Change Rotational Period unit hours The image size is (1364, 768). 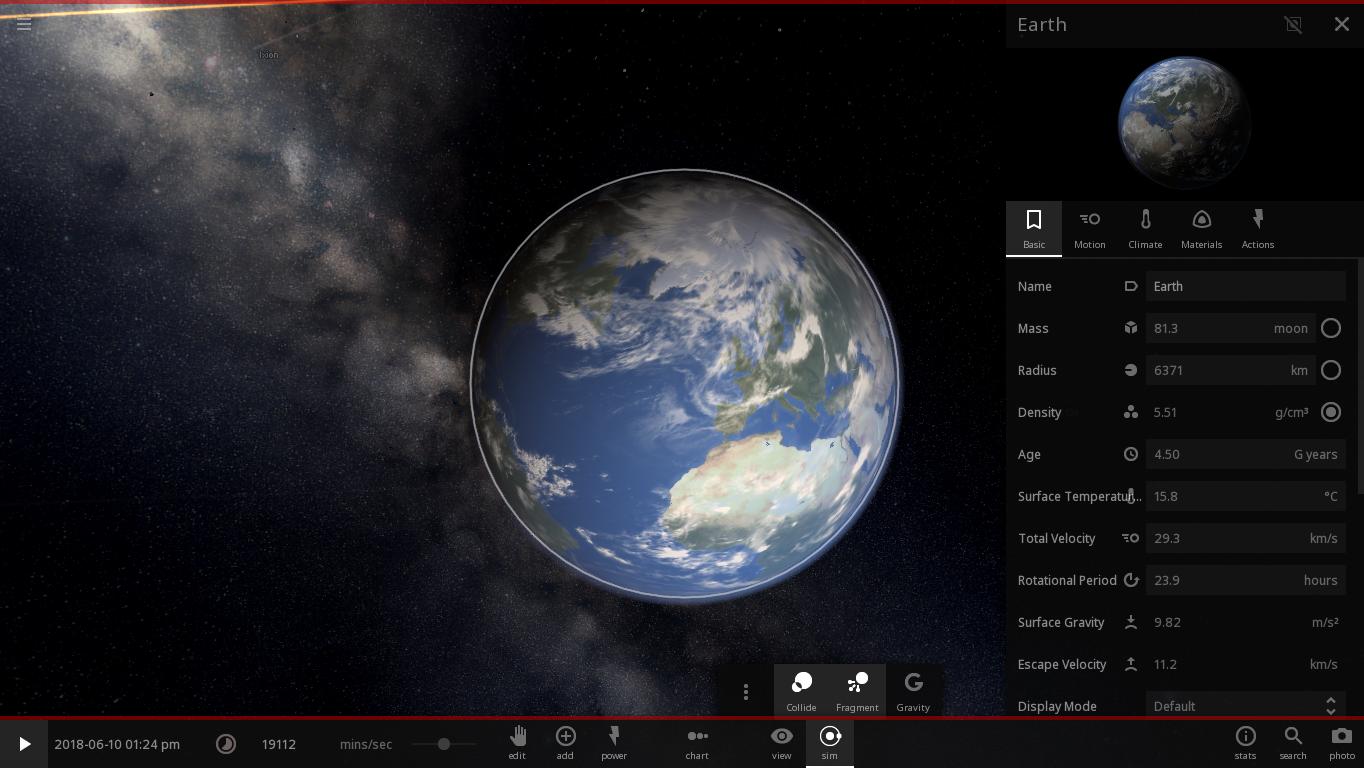tap(1320, 580)
